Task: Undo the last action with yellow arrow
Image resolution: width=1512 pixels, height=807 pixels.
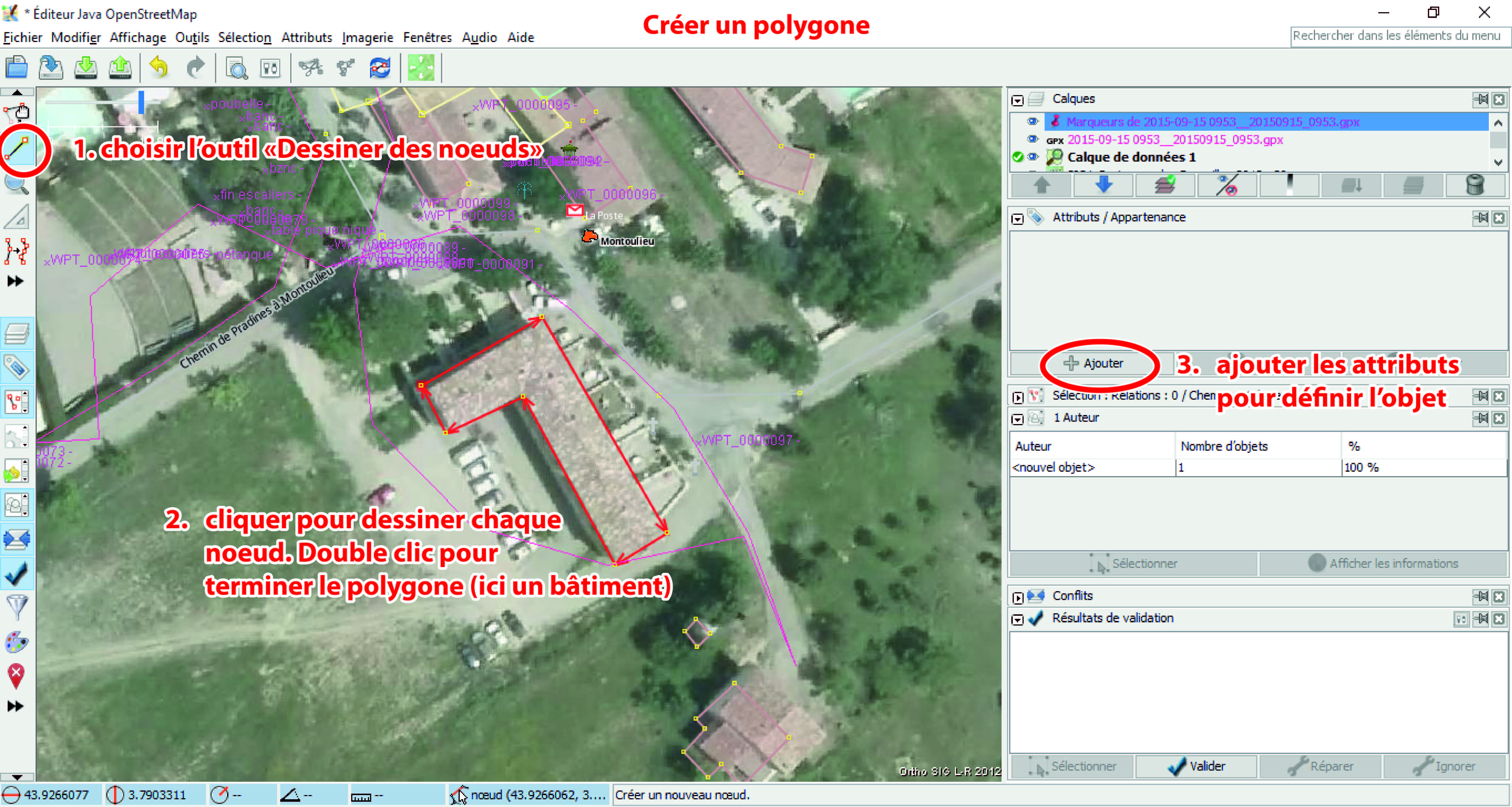Action: (159, 68)
